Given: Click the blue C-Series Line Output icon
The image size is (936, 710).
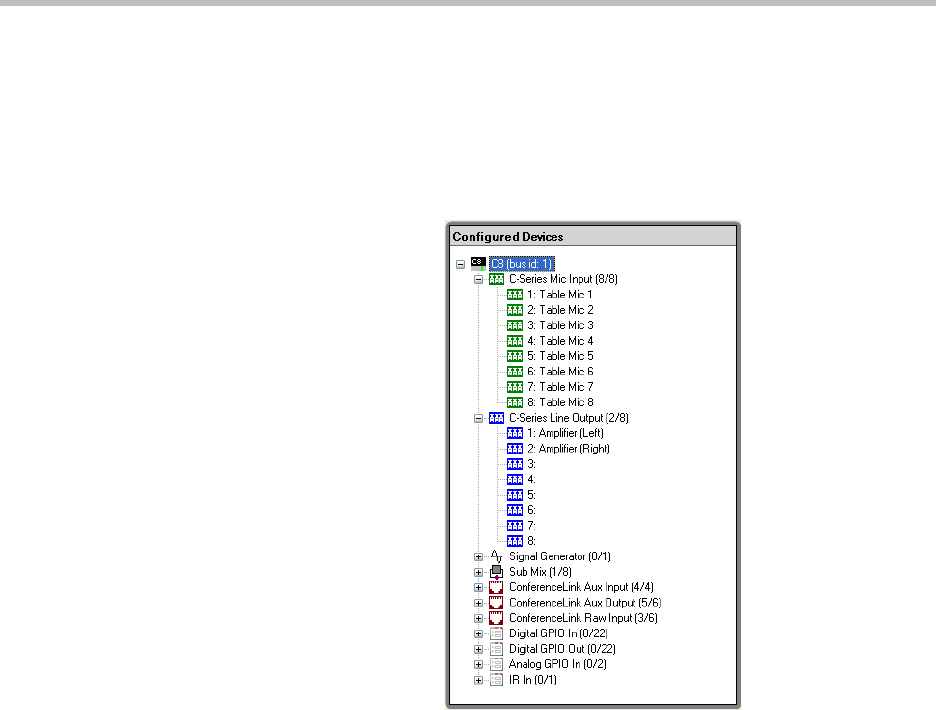Looking at the screenshot, I should click(x=496, y=418).
